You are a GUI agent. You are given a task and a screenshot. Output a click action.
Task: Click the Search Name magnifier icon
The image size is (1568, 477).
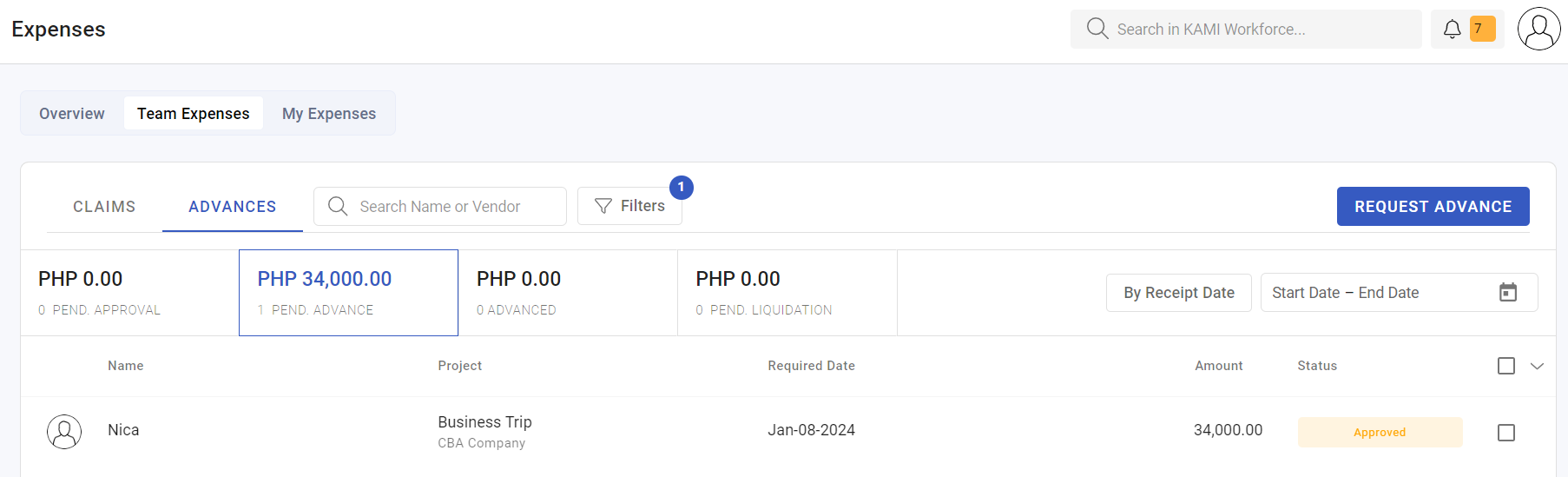338,206
